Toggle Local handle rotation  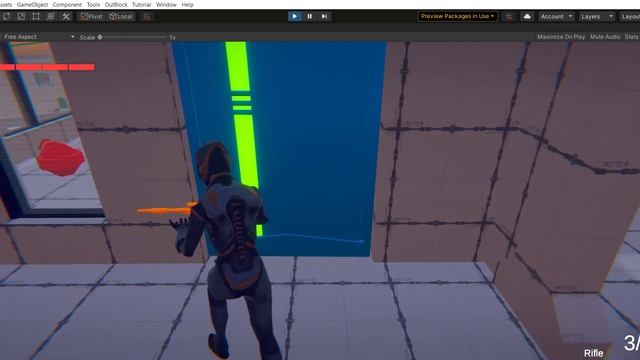(x=121, y=16)
